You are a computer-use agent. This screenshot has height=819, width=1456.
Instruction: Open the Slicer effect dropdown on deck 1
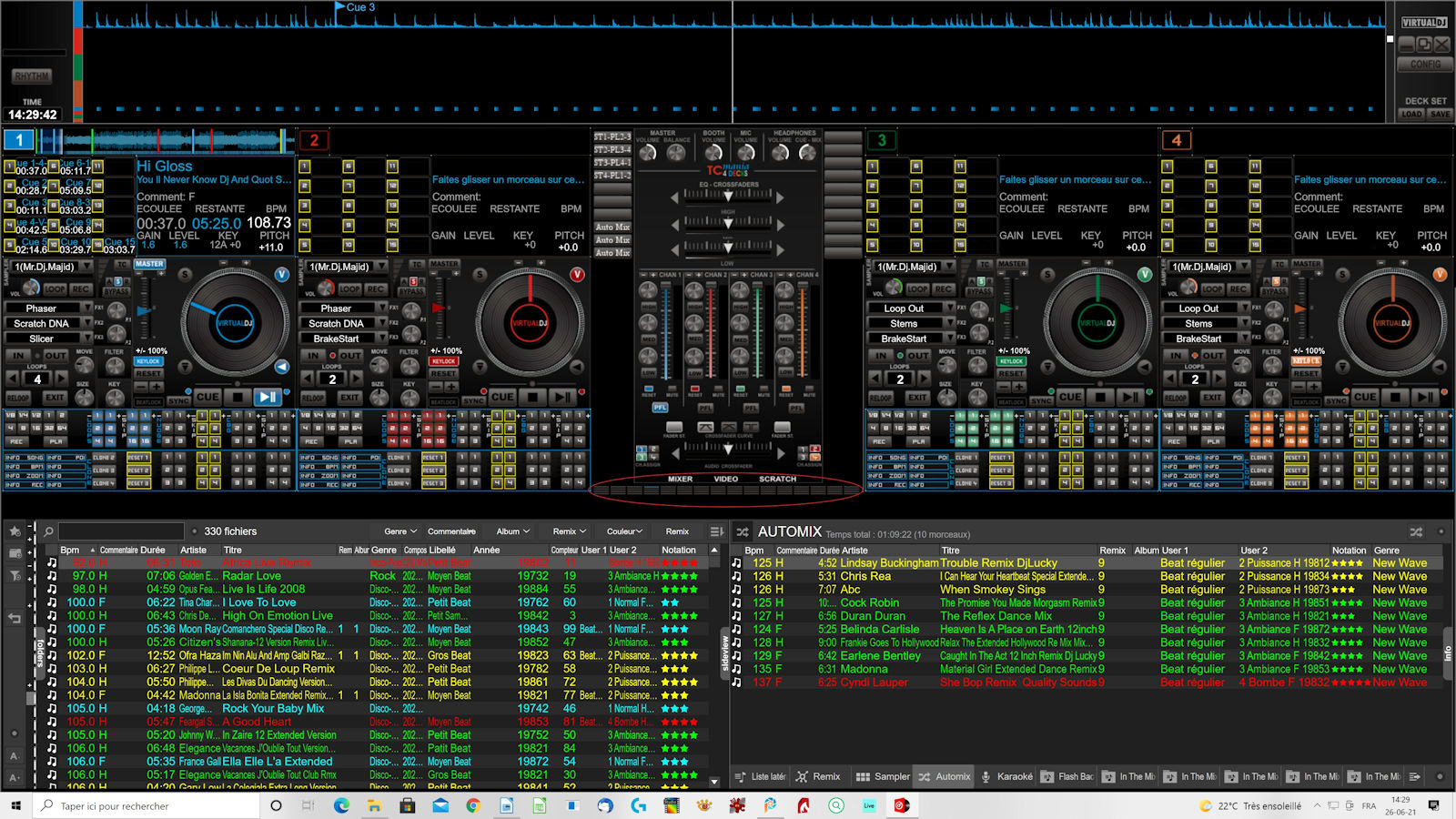86,339
